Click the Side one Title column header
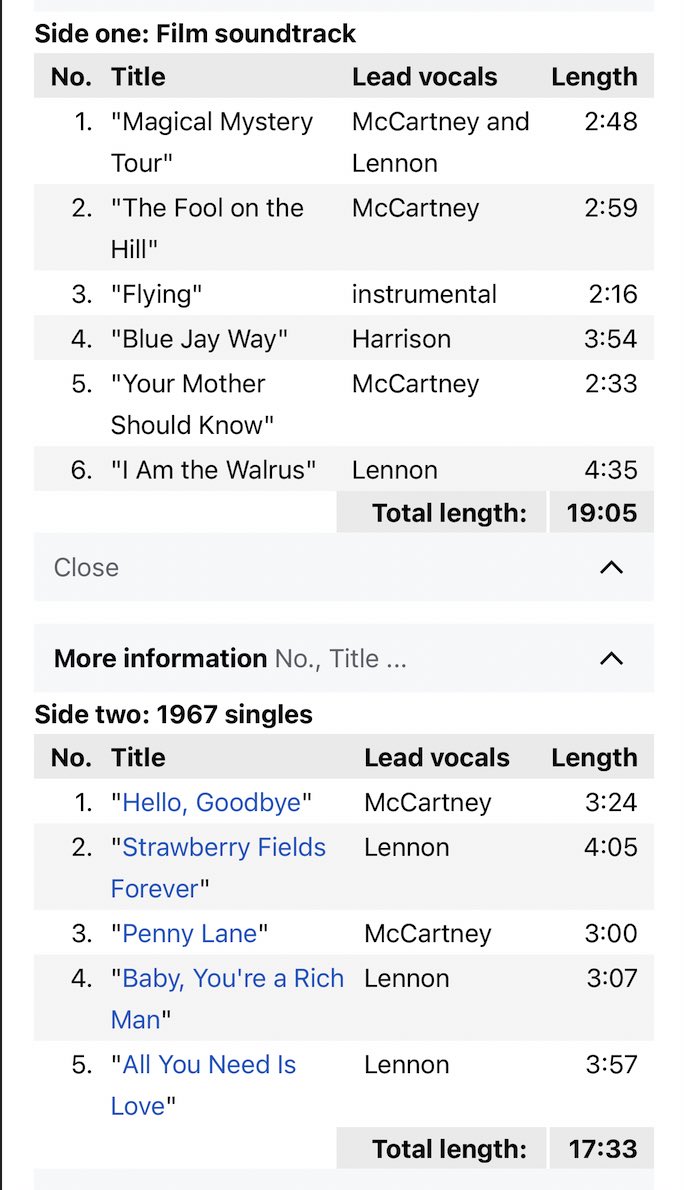The image size is (684, 1190). (138, 77)
